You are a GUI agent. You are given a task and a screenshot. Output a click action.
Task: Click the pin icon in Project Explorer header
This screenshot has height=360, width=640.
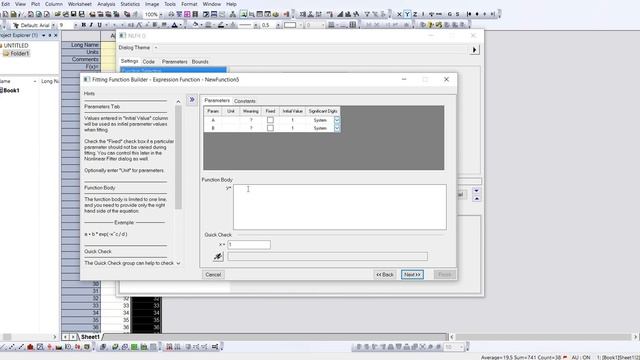coord(50,36)
